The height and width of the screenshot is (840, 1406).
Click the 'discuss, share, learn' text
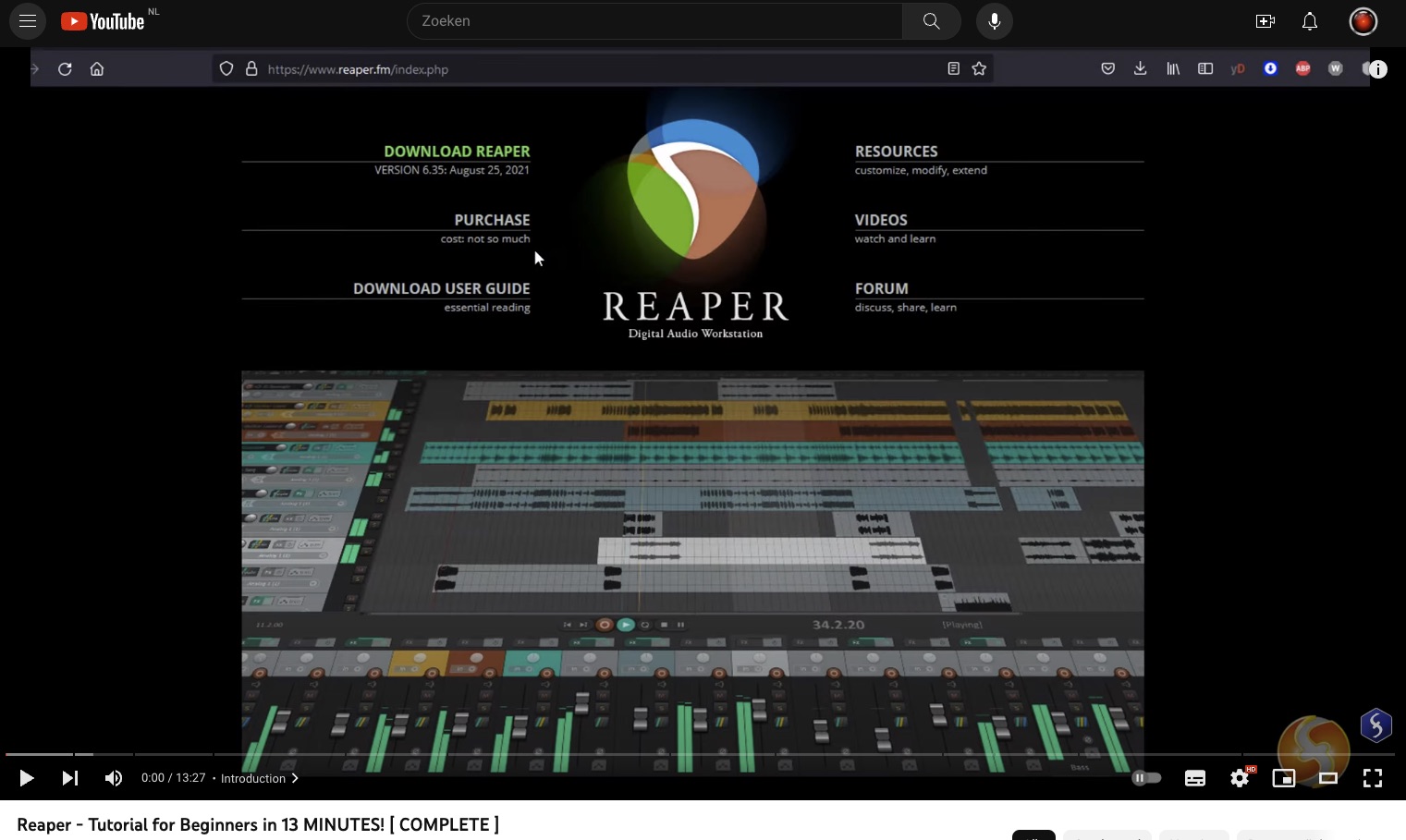pyautogui.click(x=905, y=307)
